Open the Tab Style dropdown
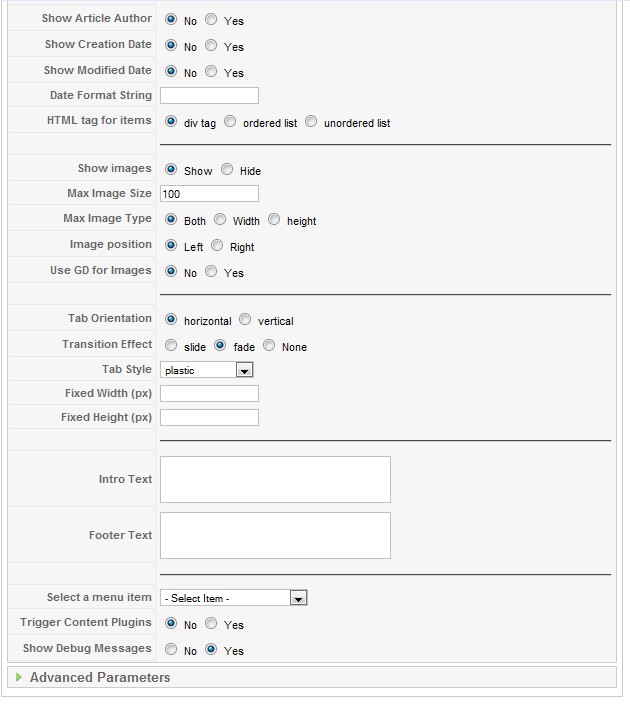Screen dimensions: 630x712 tap(207, 370)
